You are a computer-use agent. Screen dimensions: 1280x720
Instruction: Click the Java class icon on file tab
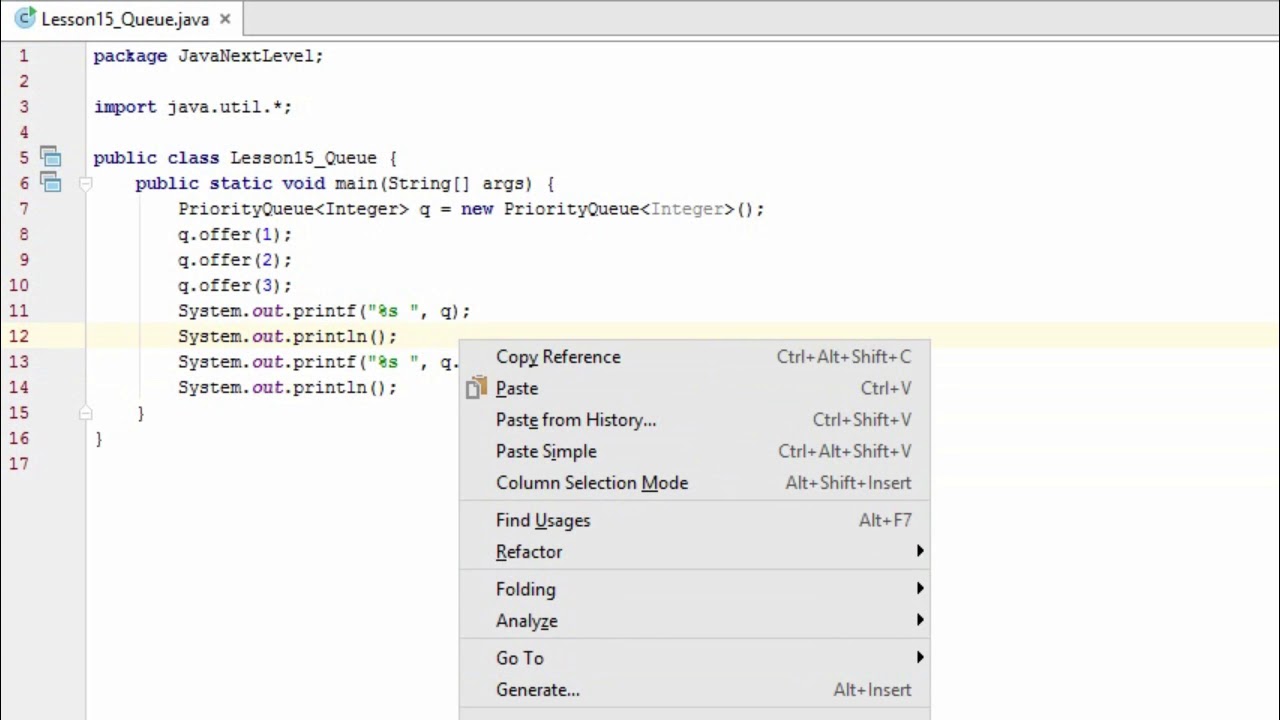click(x=25, y=19)
